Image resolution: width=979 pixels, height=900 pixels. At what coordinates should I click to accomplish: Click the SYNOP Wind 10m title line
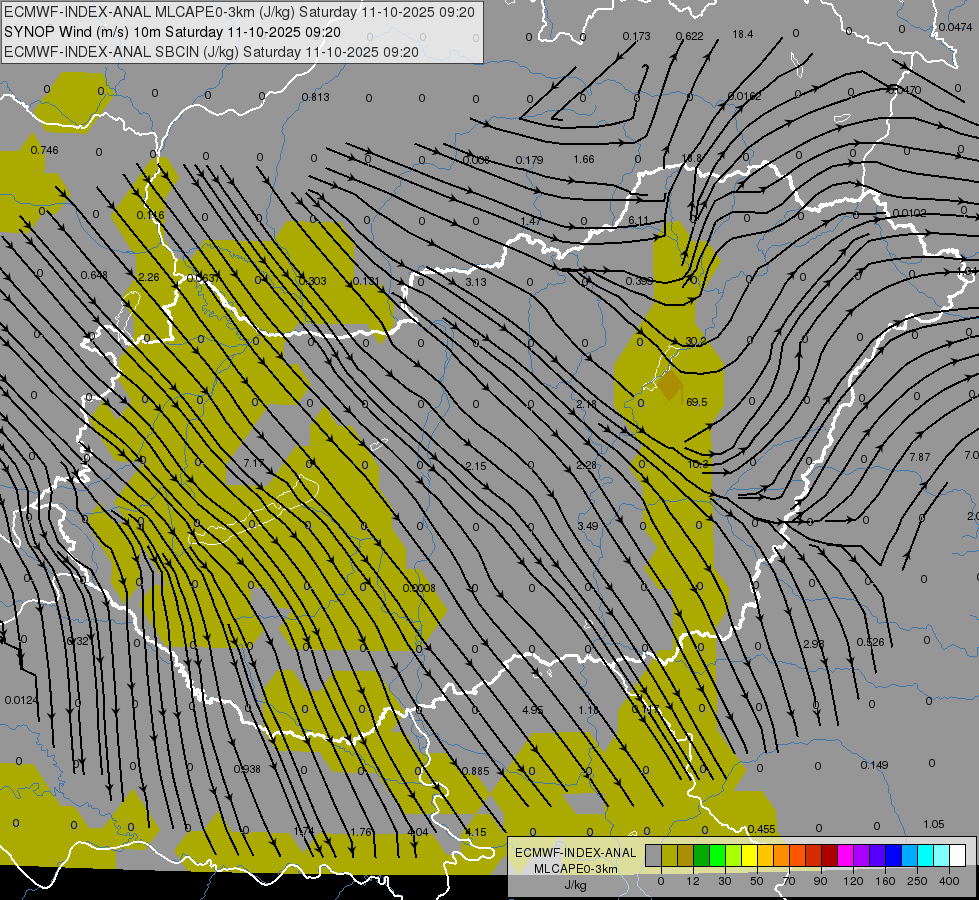(x=172, y=32)
